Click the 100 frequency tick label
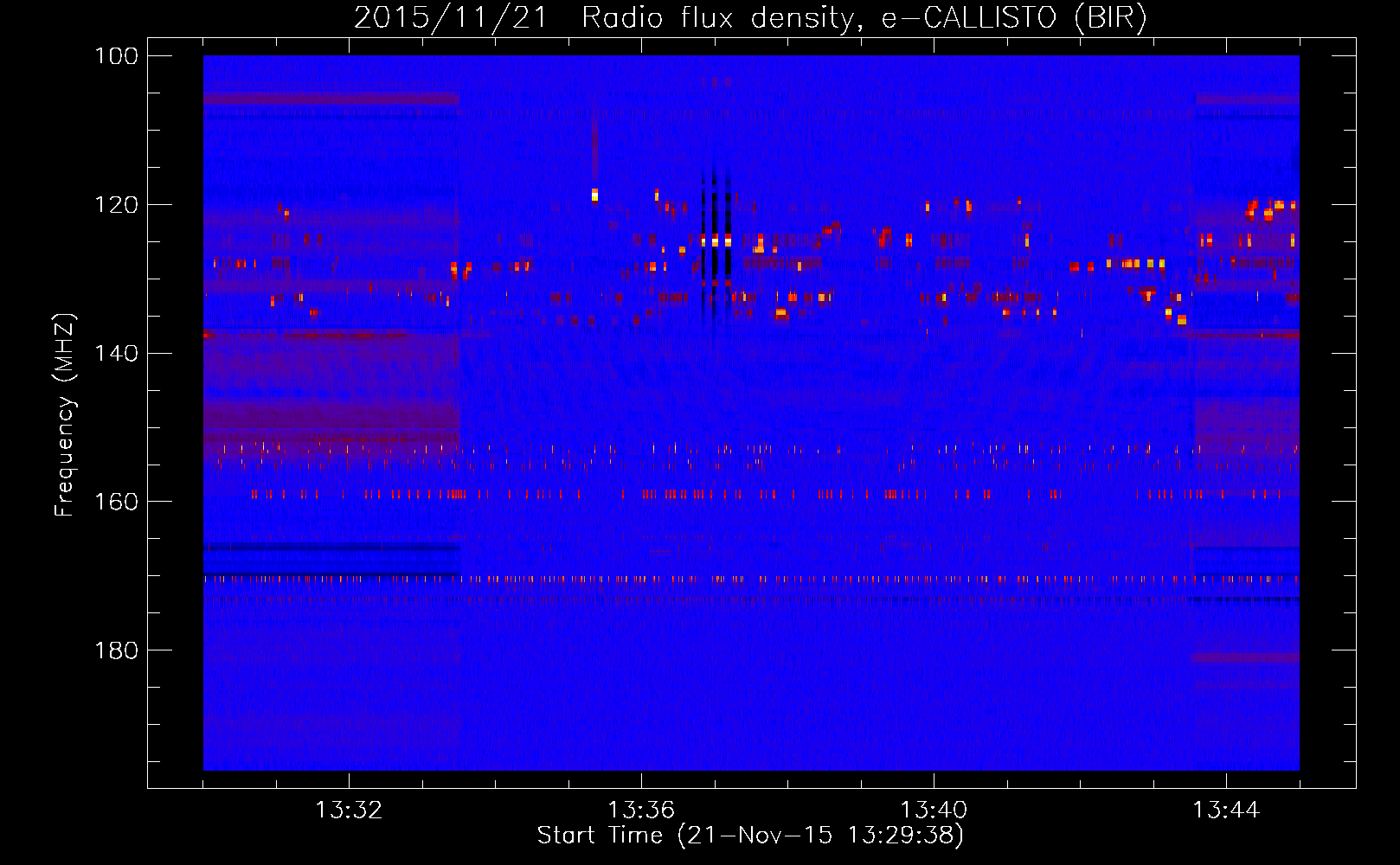 click(117, 56)
